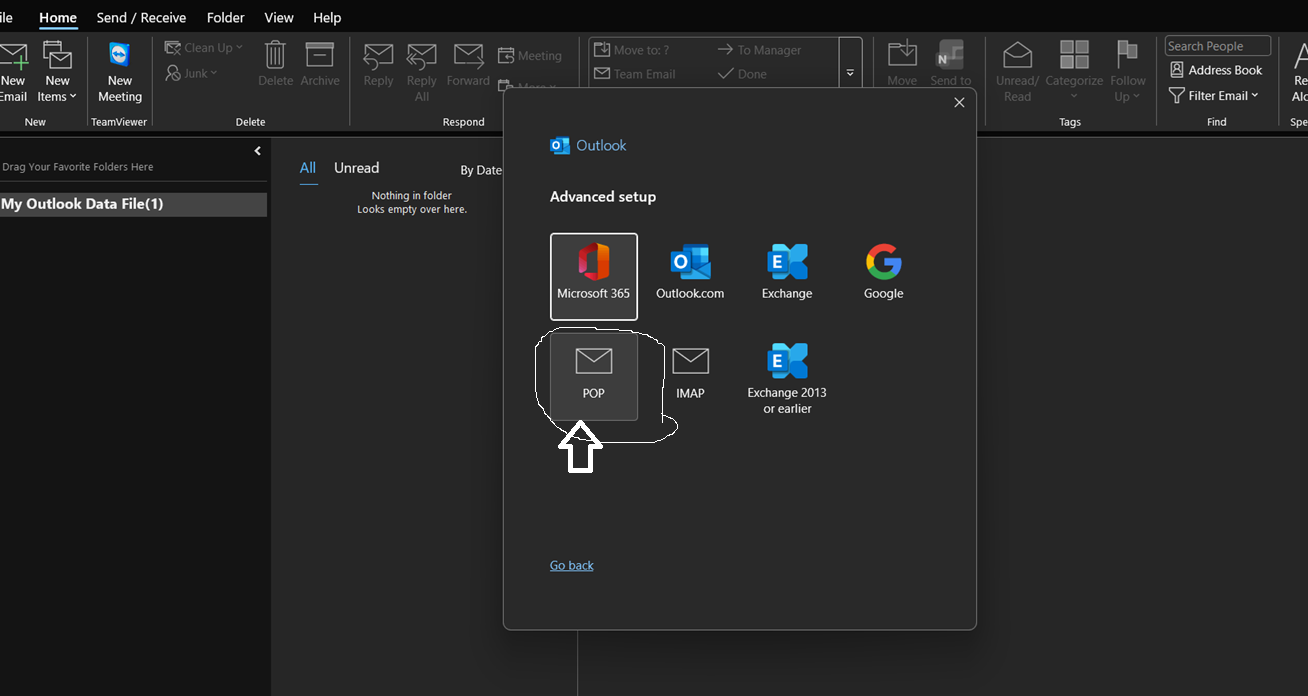Show All messages tab
Viewport: 1308px width, 696px height.
308,168
